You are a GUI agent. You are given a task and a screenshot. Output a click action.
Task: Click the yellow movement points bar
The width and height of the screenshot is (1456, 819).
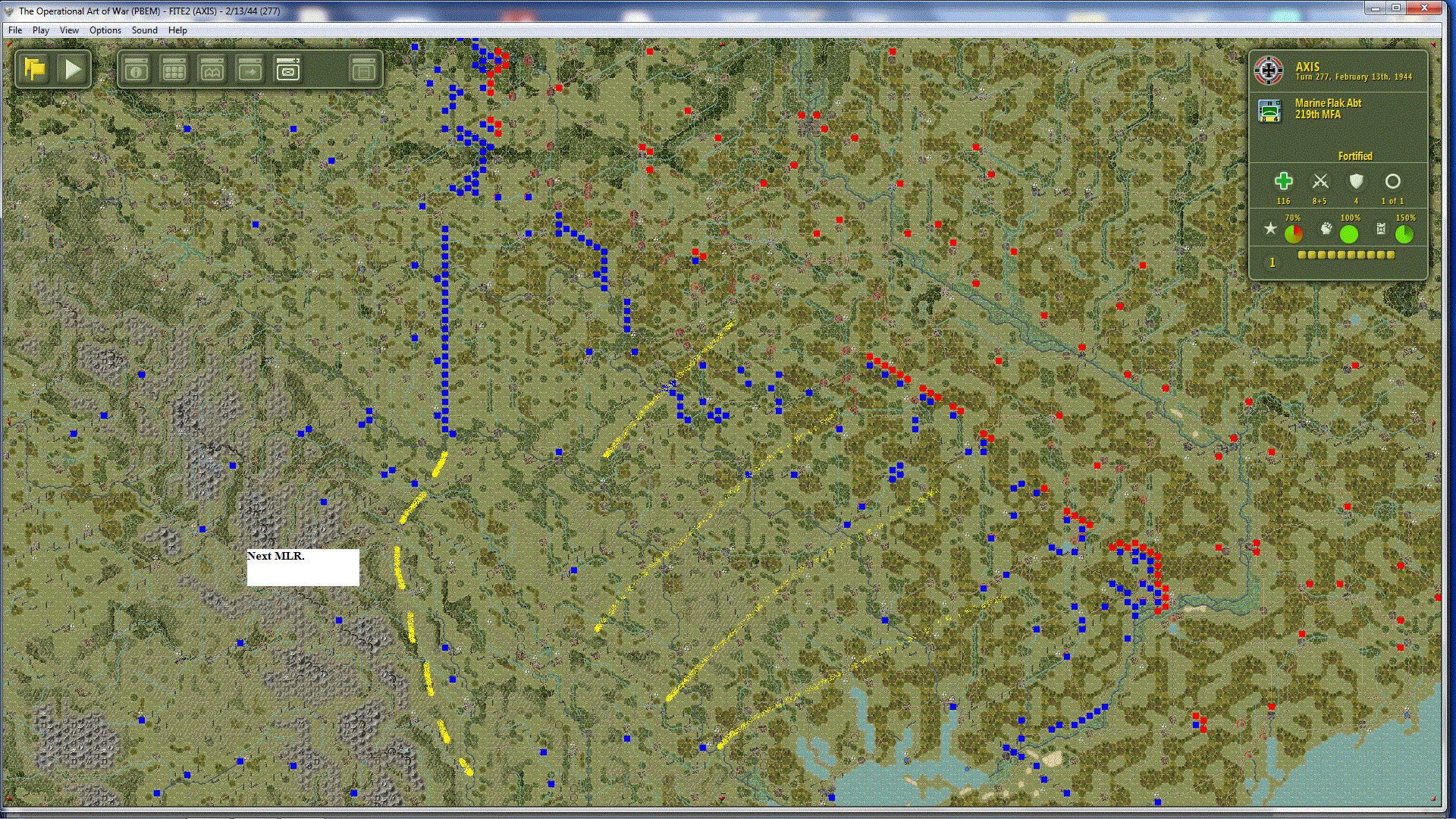pos(1346,256)
